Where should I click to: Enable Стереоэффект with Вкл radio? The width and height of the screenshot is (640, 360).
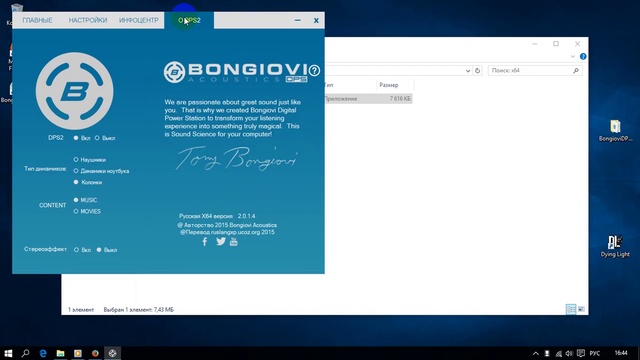click(x=76, y=250)
